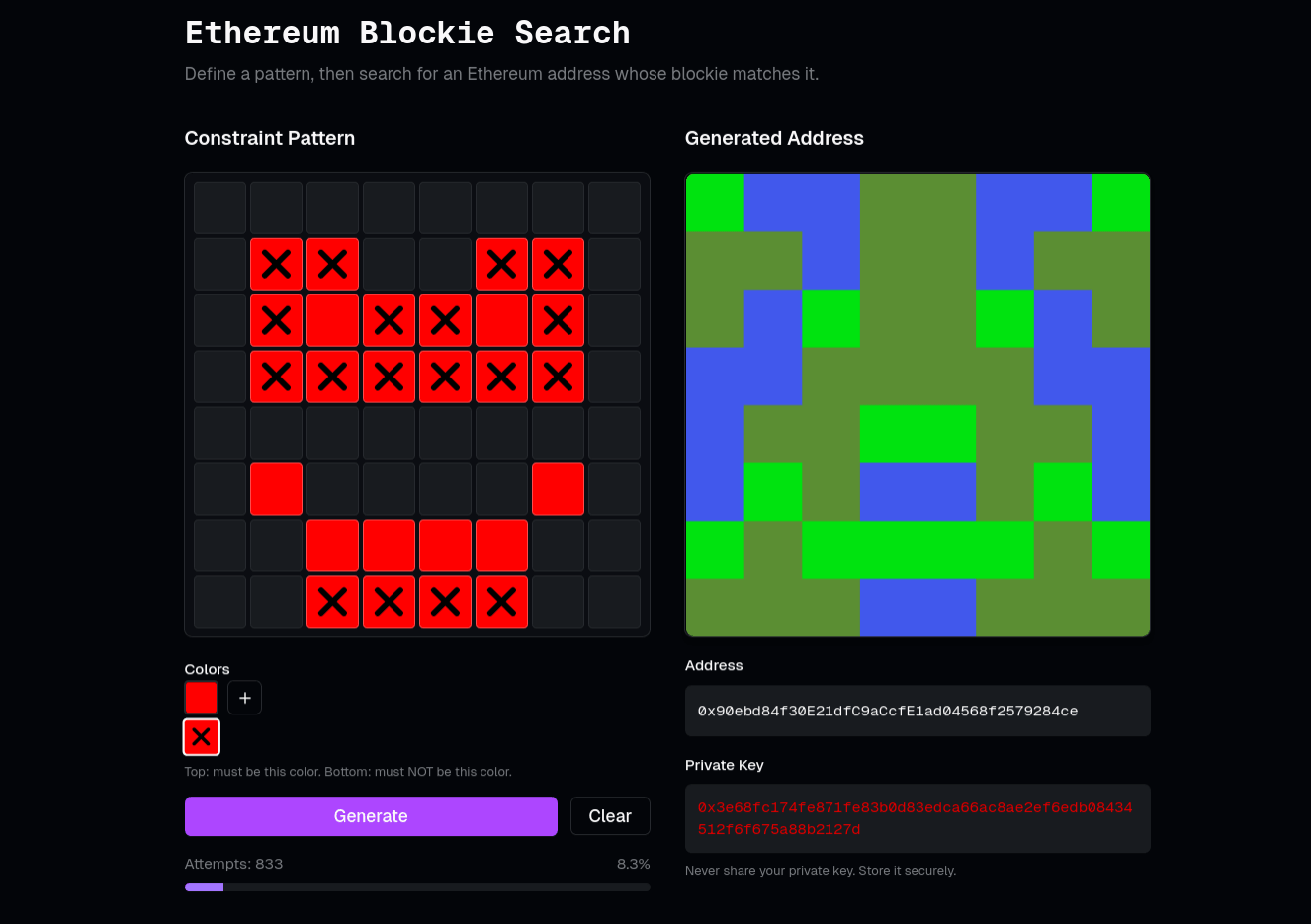The height and width of the screenshot is (924, 1311).
Task: Select the generated address field
Action: 918,711
